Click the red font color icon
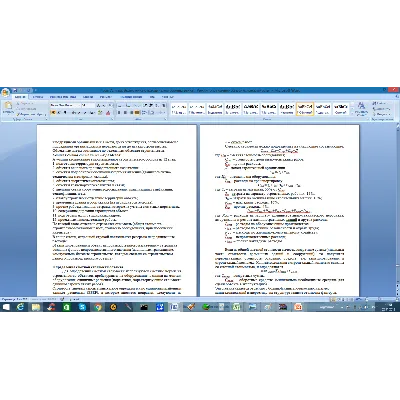This screenshot has width=400, height=400. (108, 113)
